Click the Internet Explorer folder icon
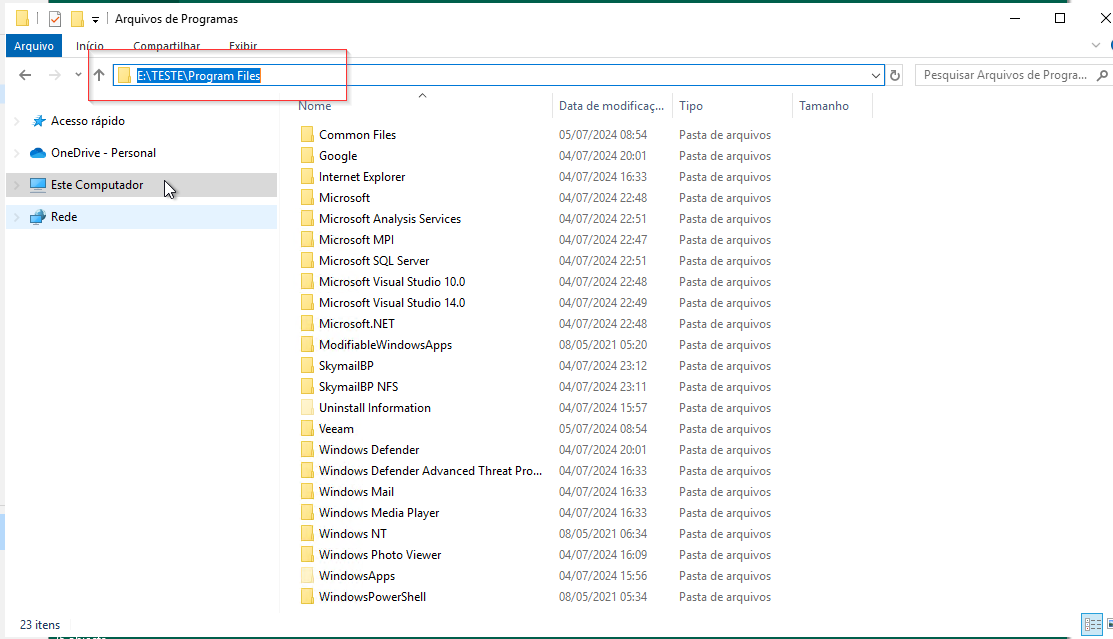Viewport: 1113px width, 639px height. [x=307, y=176]
